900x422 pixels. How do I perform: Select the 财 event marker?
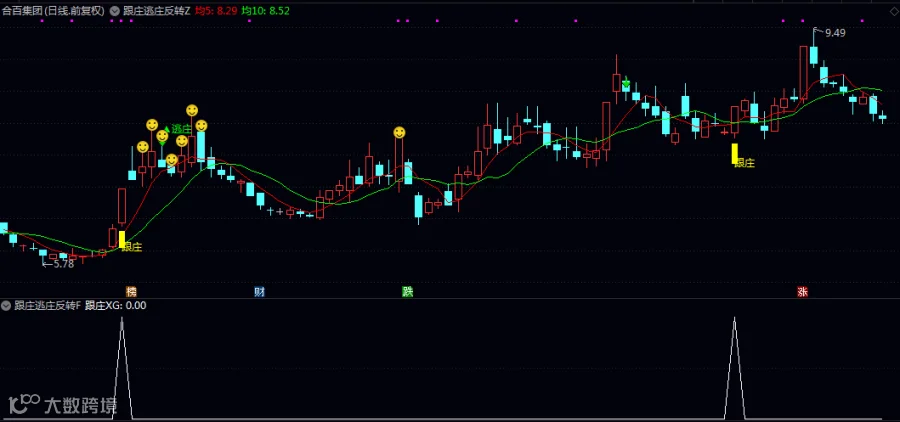click(259, 292)
